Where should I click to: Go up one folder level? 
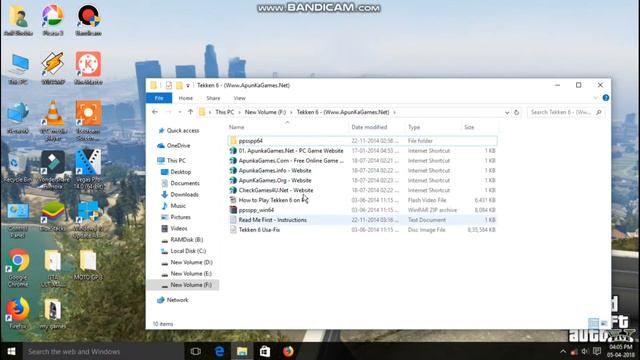coord(190,112)
